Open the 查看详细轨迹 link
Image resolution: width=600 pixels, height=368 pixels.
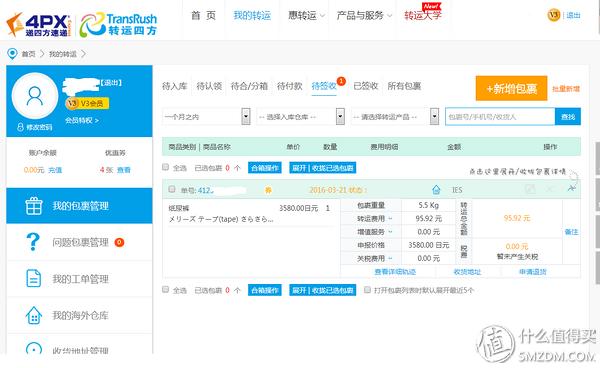395,272
